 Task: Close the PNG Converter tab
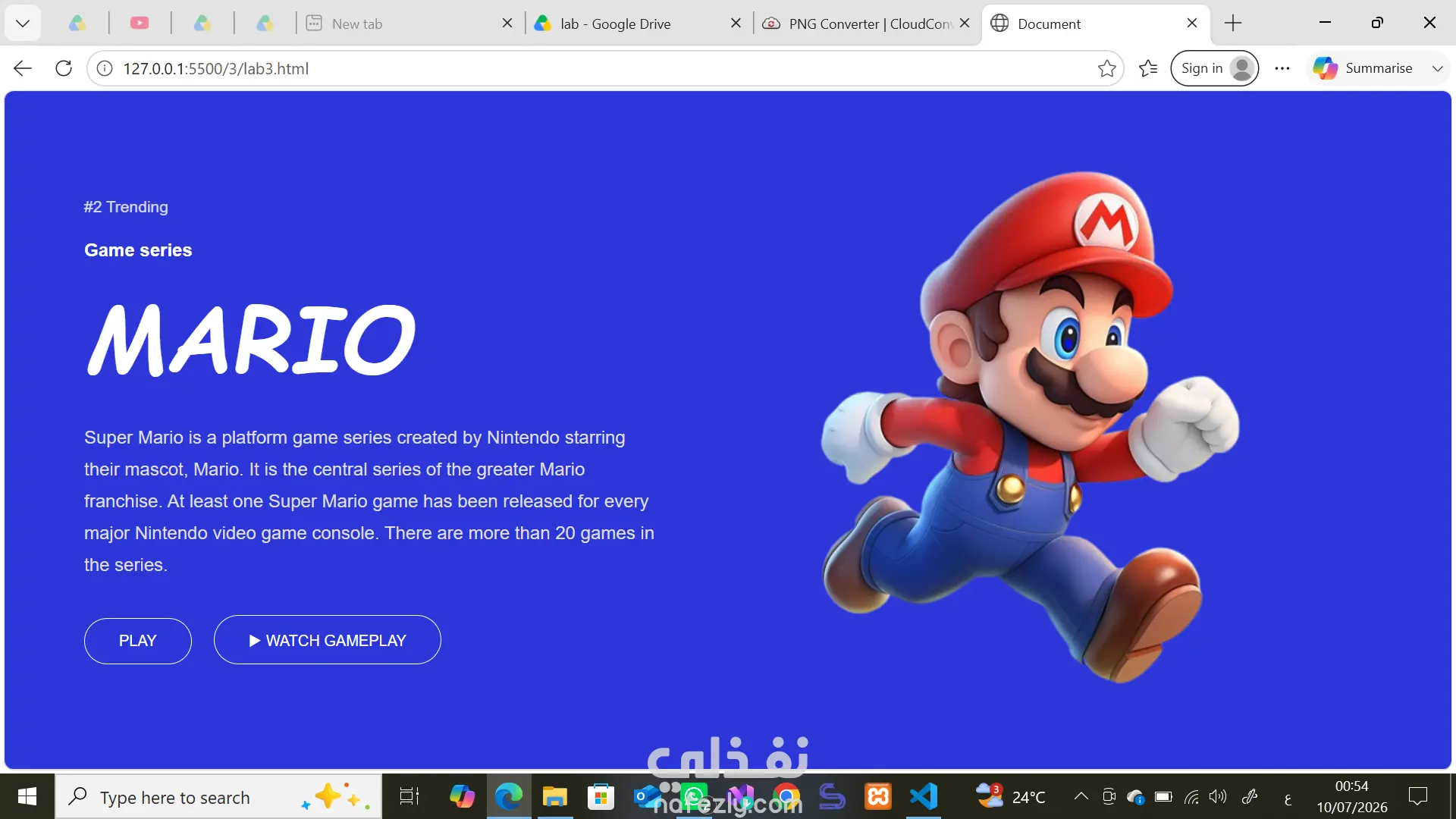coord(965,24)
